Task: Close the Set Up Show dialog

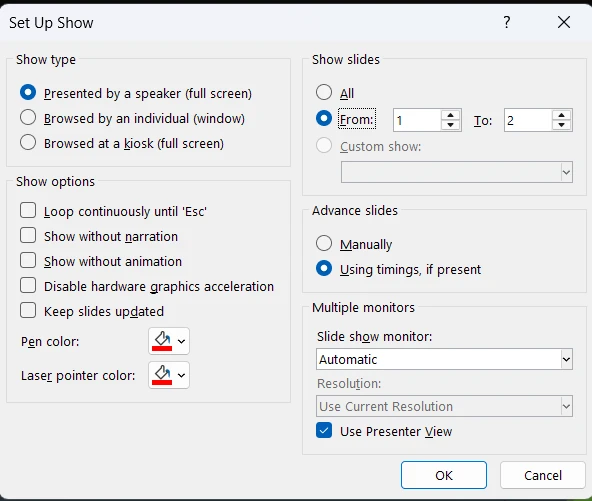Action: pos(564,22)
